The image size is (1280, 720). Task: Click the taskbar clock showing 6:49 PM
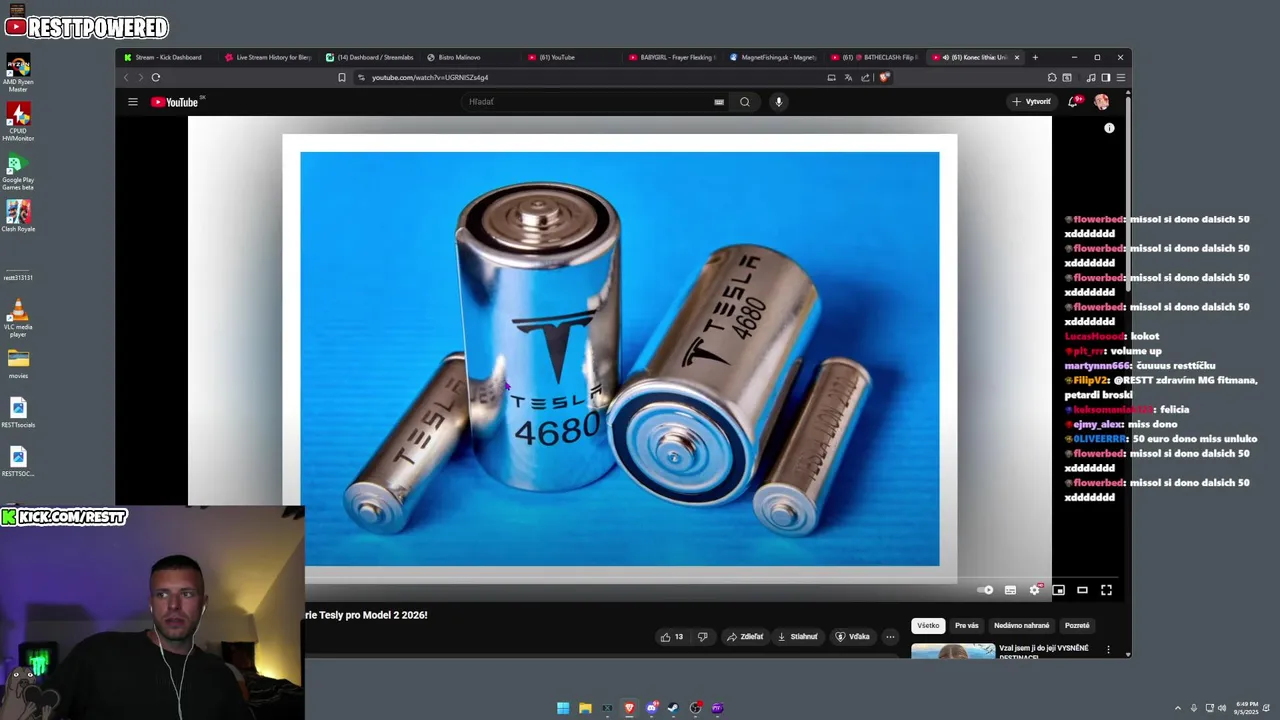tap(1247, 708)
